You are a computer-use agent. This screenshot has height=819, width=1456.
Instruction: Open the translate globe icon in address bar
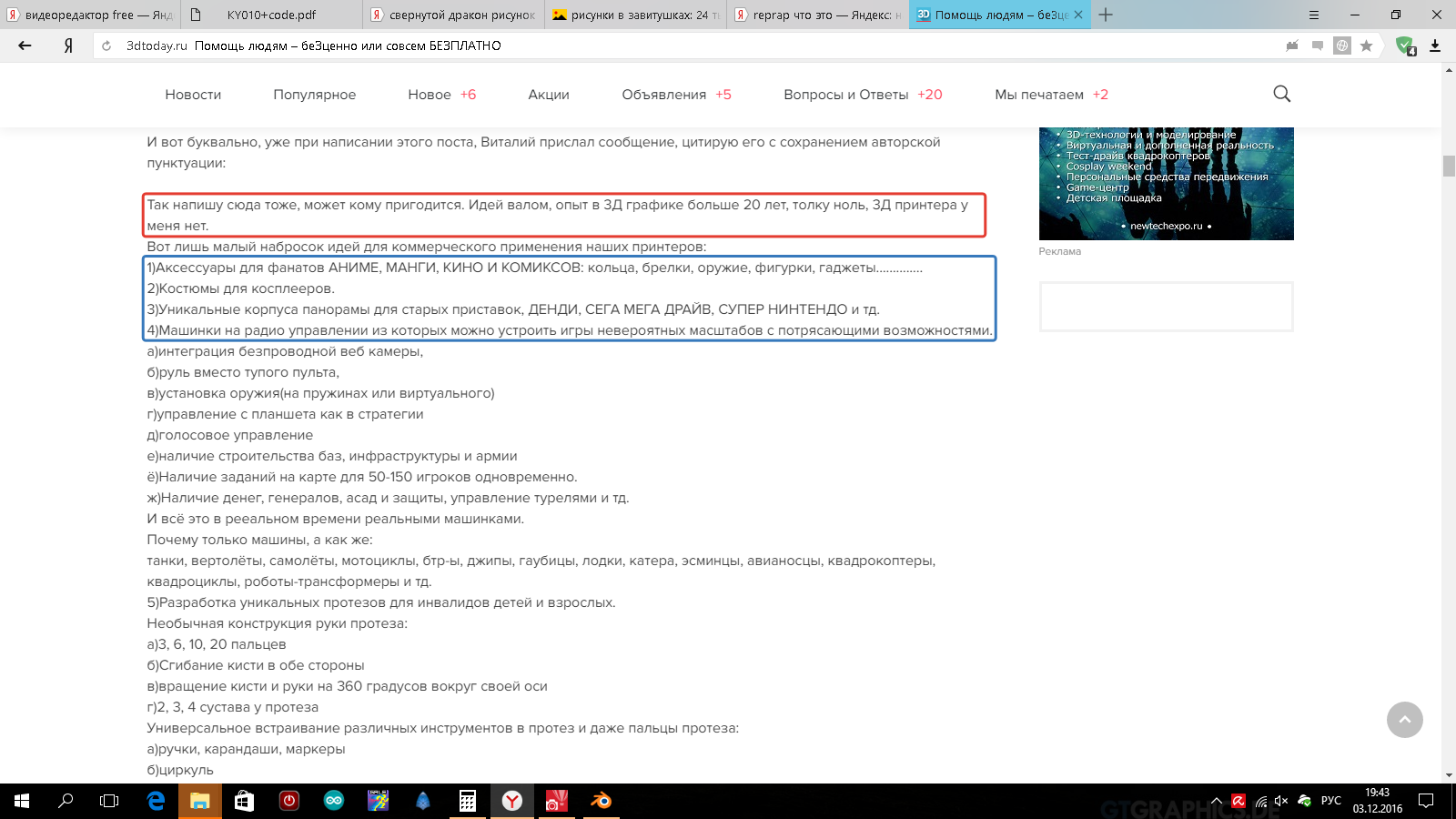[1341, 45]
